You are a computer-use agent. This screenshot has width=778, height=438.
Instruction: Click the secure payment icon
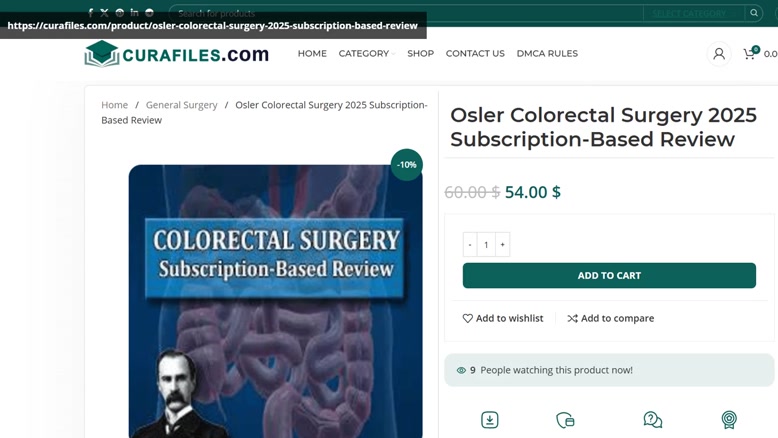click(x=566, y=420)
